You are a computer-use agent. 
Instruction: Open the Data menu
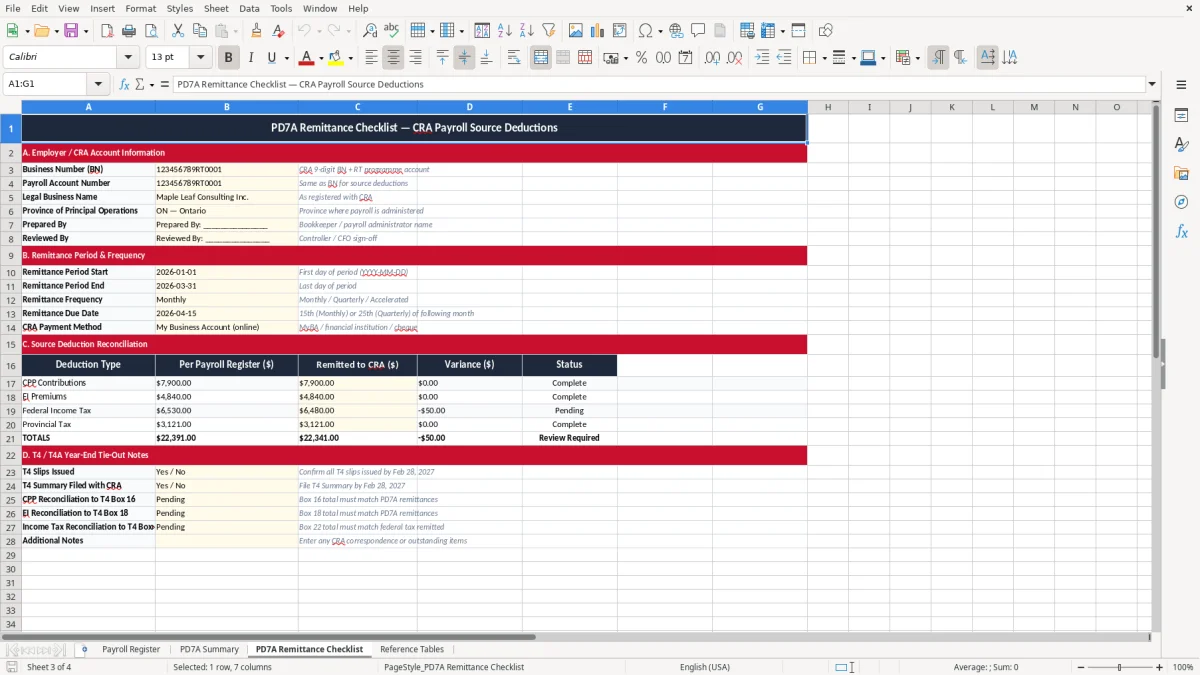249,8
